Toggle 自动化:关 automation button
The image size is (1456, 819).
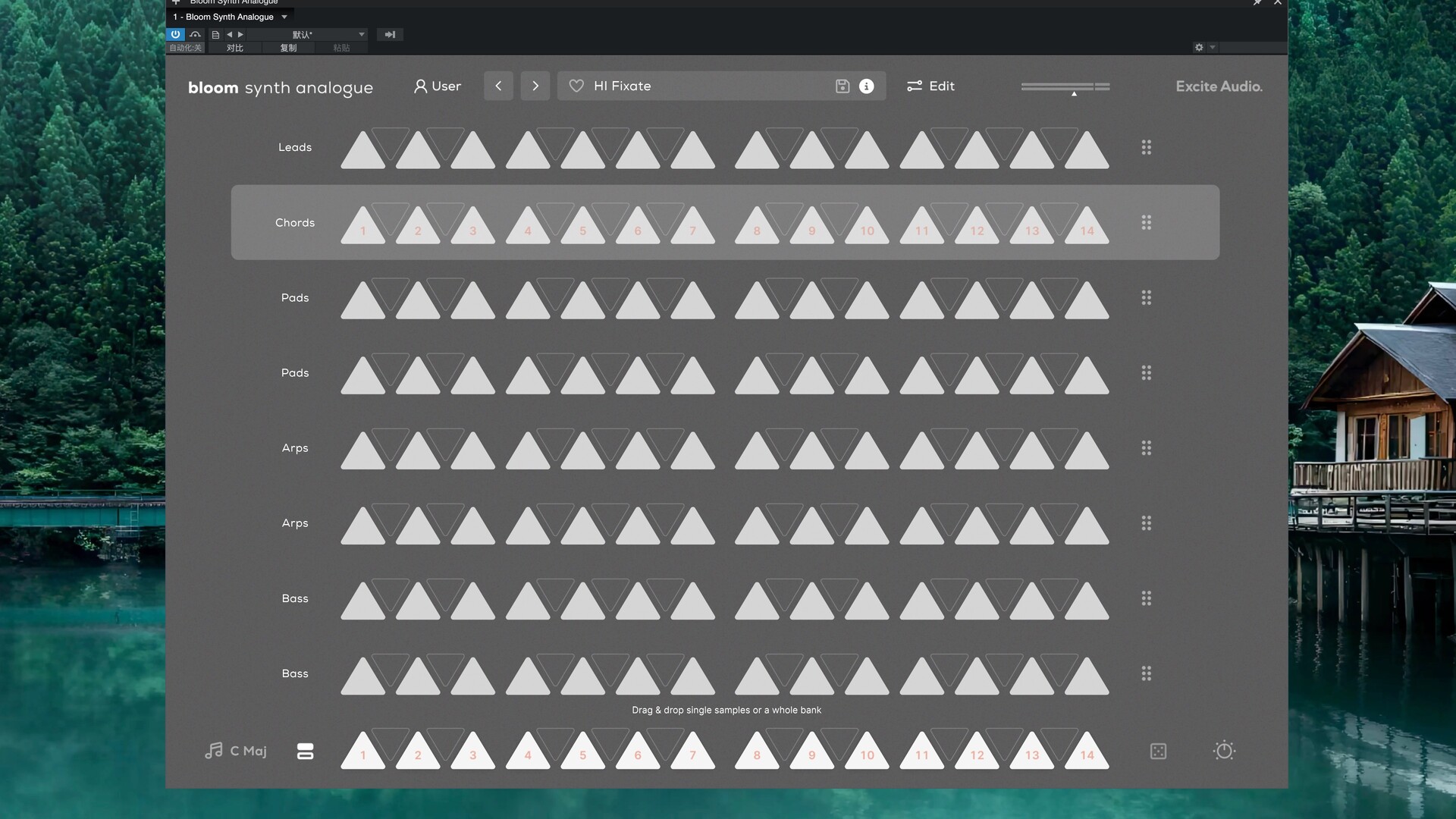[185, 48]
